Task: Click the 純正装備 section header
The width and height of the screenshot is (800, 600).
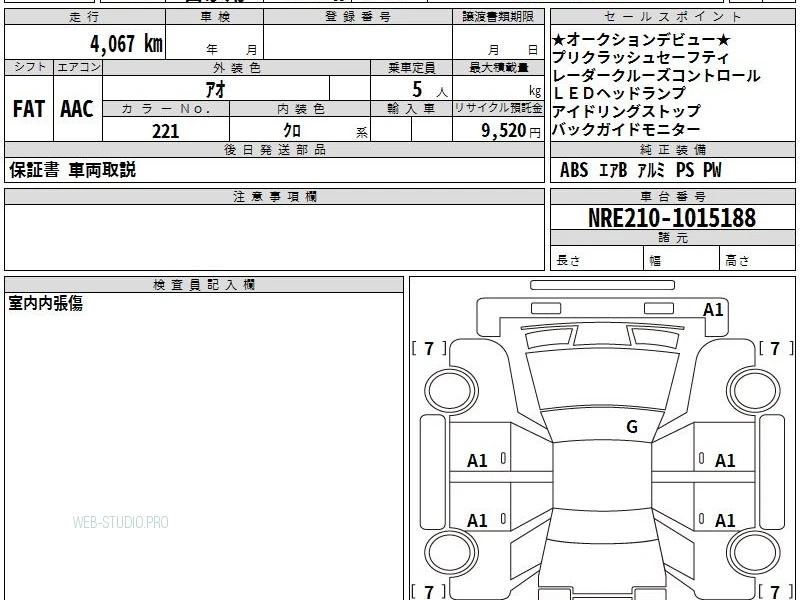Action: (x=672, y=149)
